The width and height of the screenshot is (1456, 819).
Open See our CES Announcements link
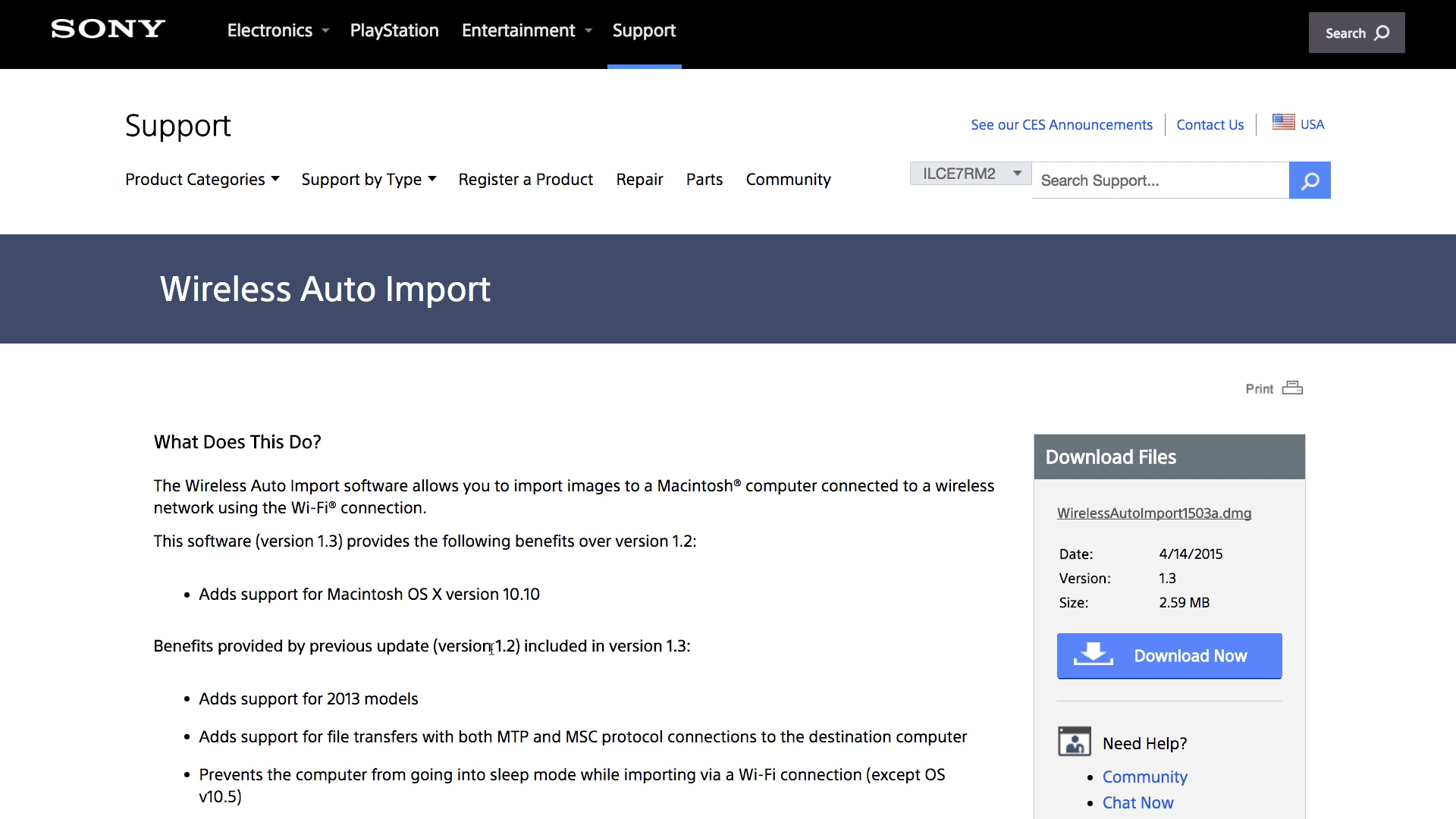coord(1061,125)
